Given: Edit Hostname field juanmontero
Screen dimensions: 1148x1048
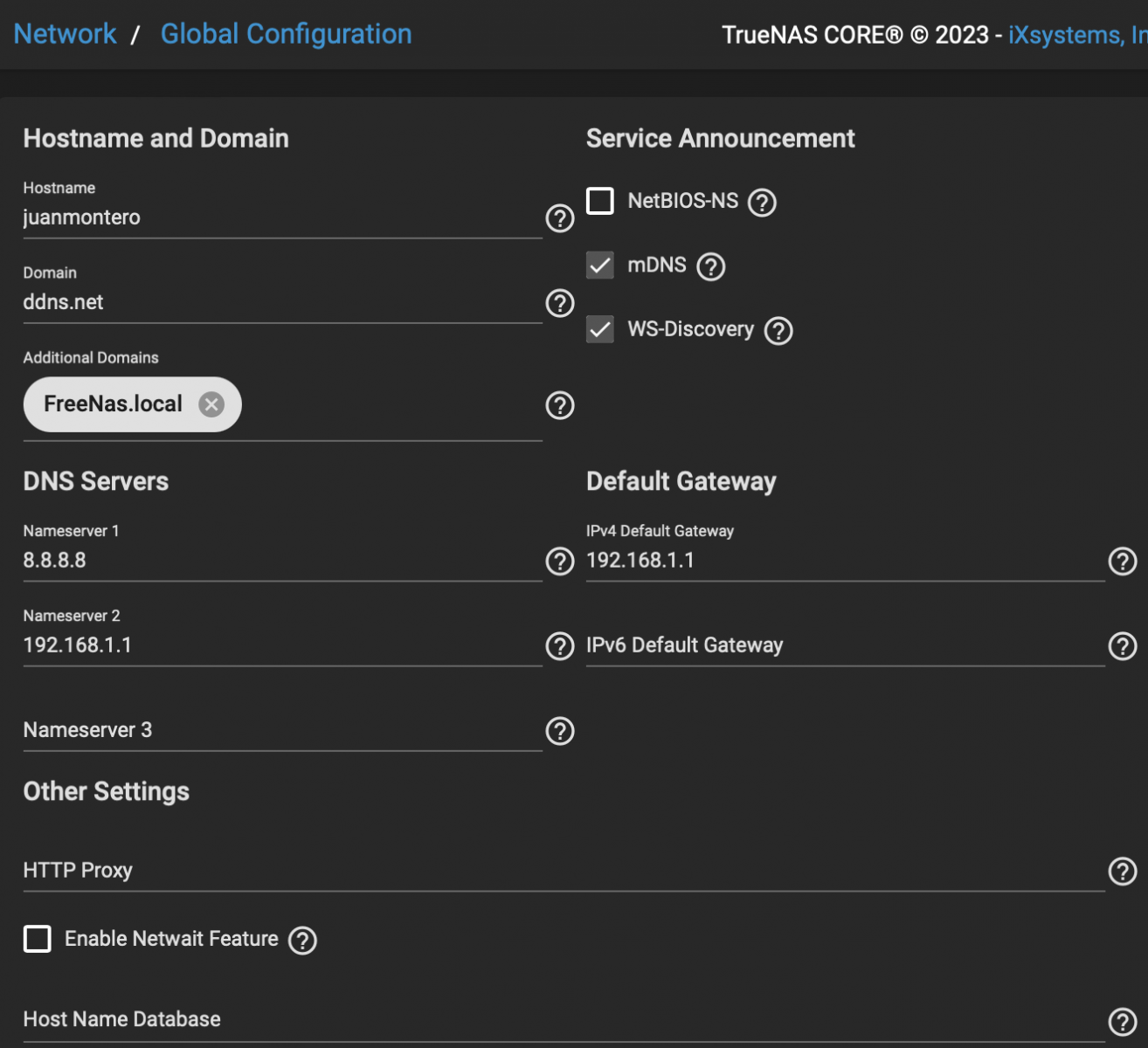Looking at the screenshot, I should coord(282,217).
